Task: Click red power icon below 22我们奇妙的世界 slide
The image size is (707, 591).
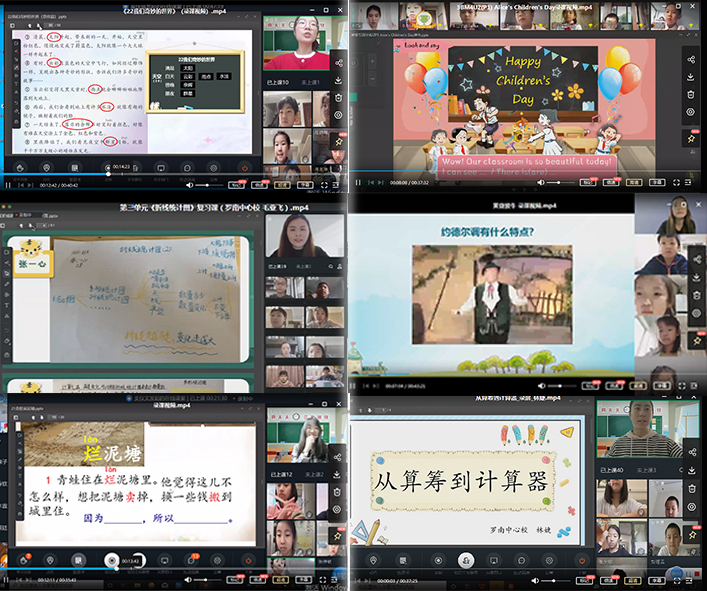Action: pos(245,169)
